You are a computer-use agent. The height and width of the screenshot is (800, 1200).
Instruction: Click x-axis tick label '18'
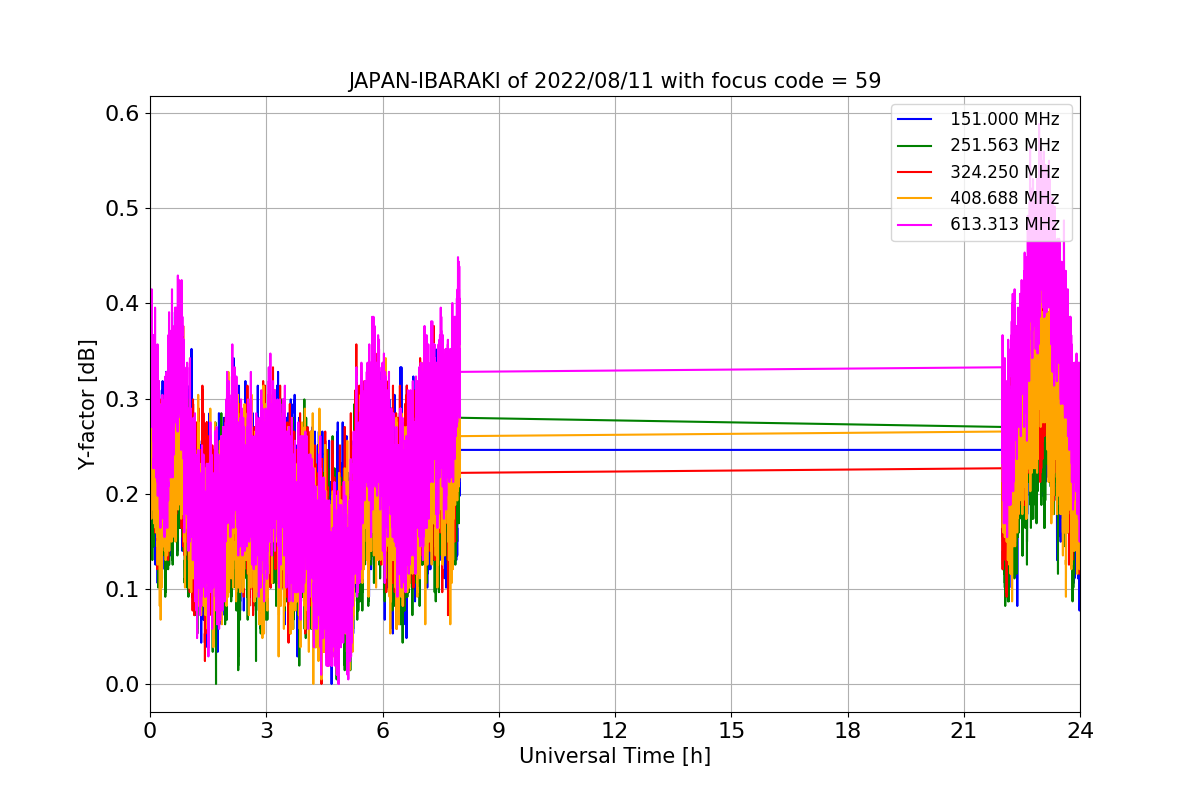(x=847, y=731)
